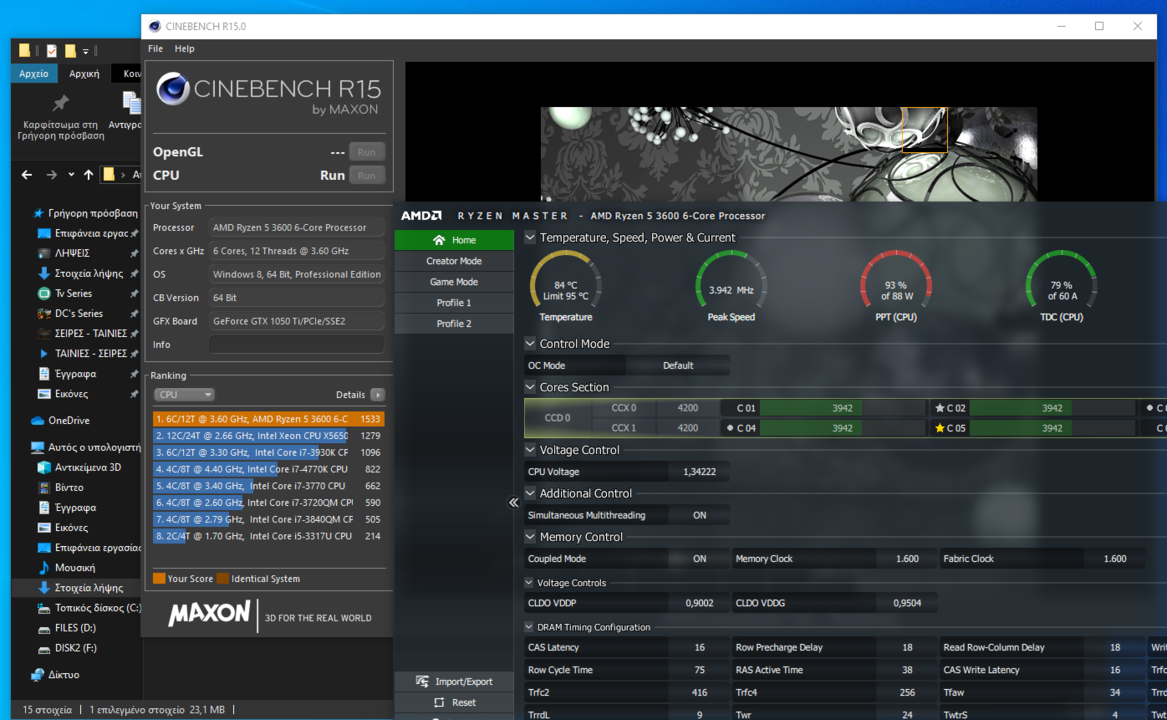
Task: Select ranking row AMD Ryzen 5 3600
Action: pyautogui.click(x=269, y=419)
